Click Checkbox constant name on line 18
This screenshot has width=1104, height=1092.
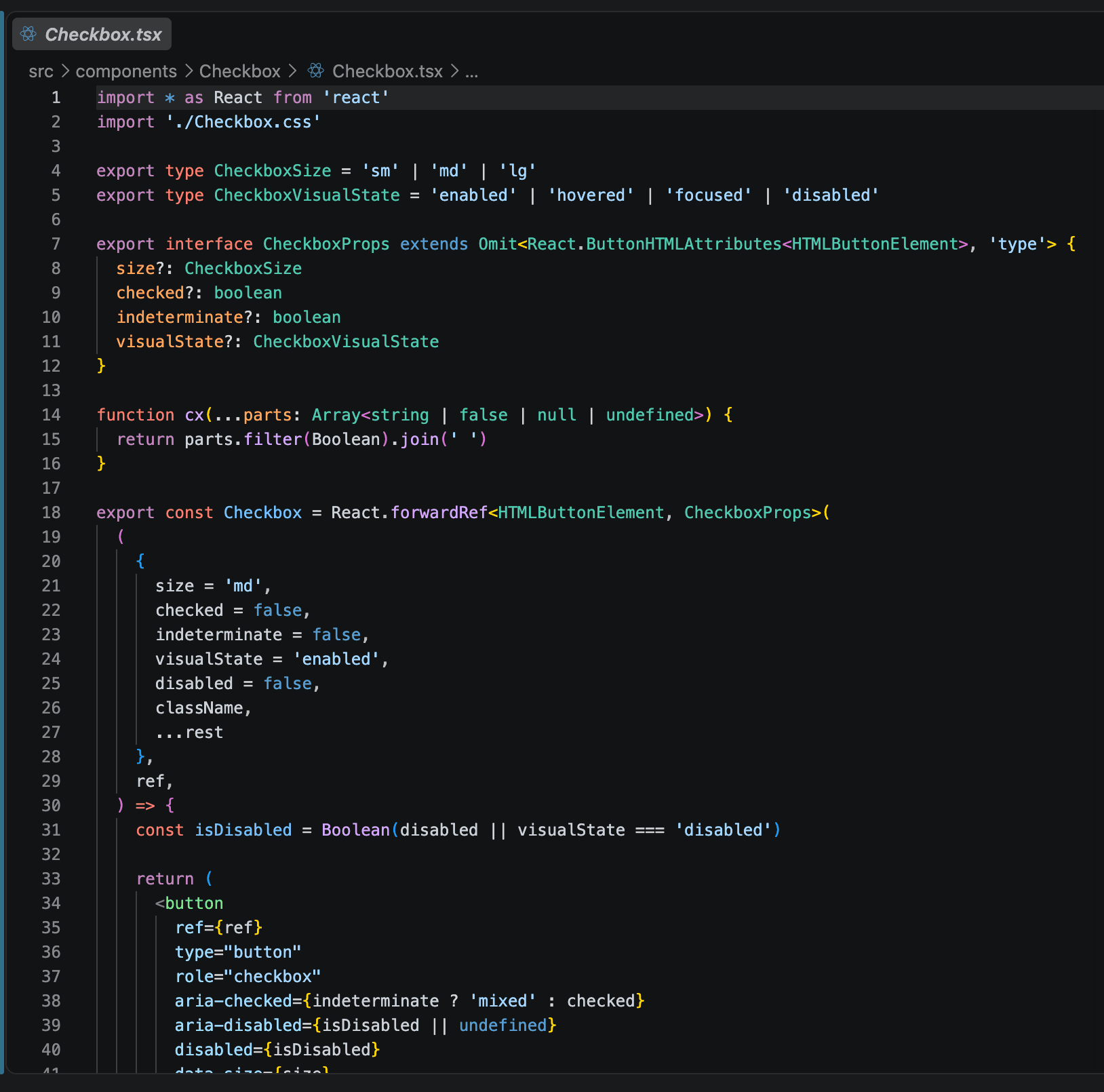tap(263, 513)
